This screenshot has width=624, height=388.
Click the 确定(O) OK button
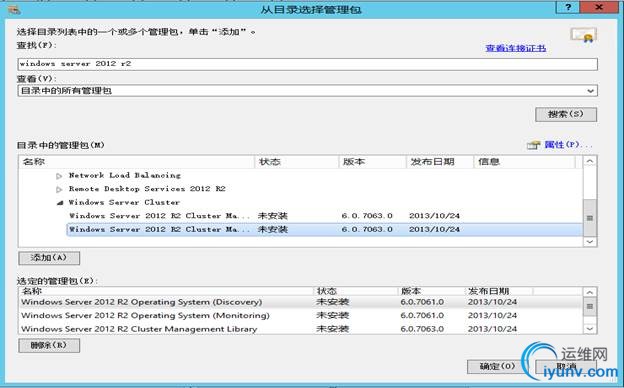497,366
